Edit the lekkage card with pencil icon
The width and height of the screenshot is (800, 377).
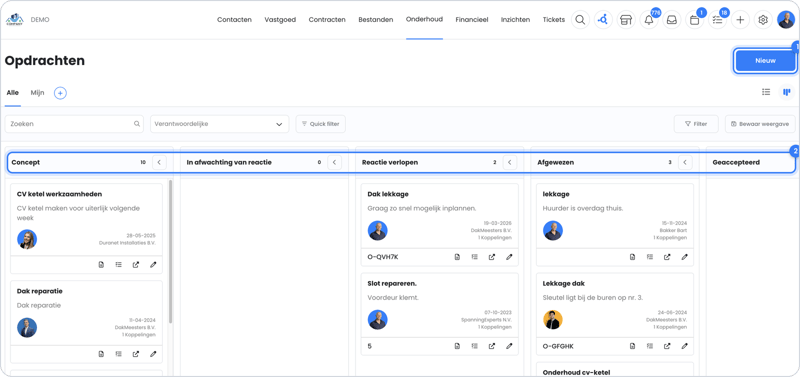[684, 257]
